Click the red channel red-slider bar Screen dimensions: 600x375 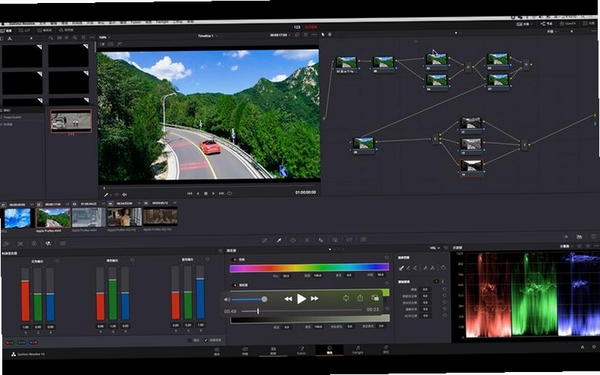[25, 294]
